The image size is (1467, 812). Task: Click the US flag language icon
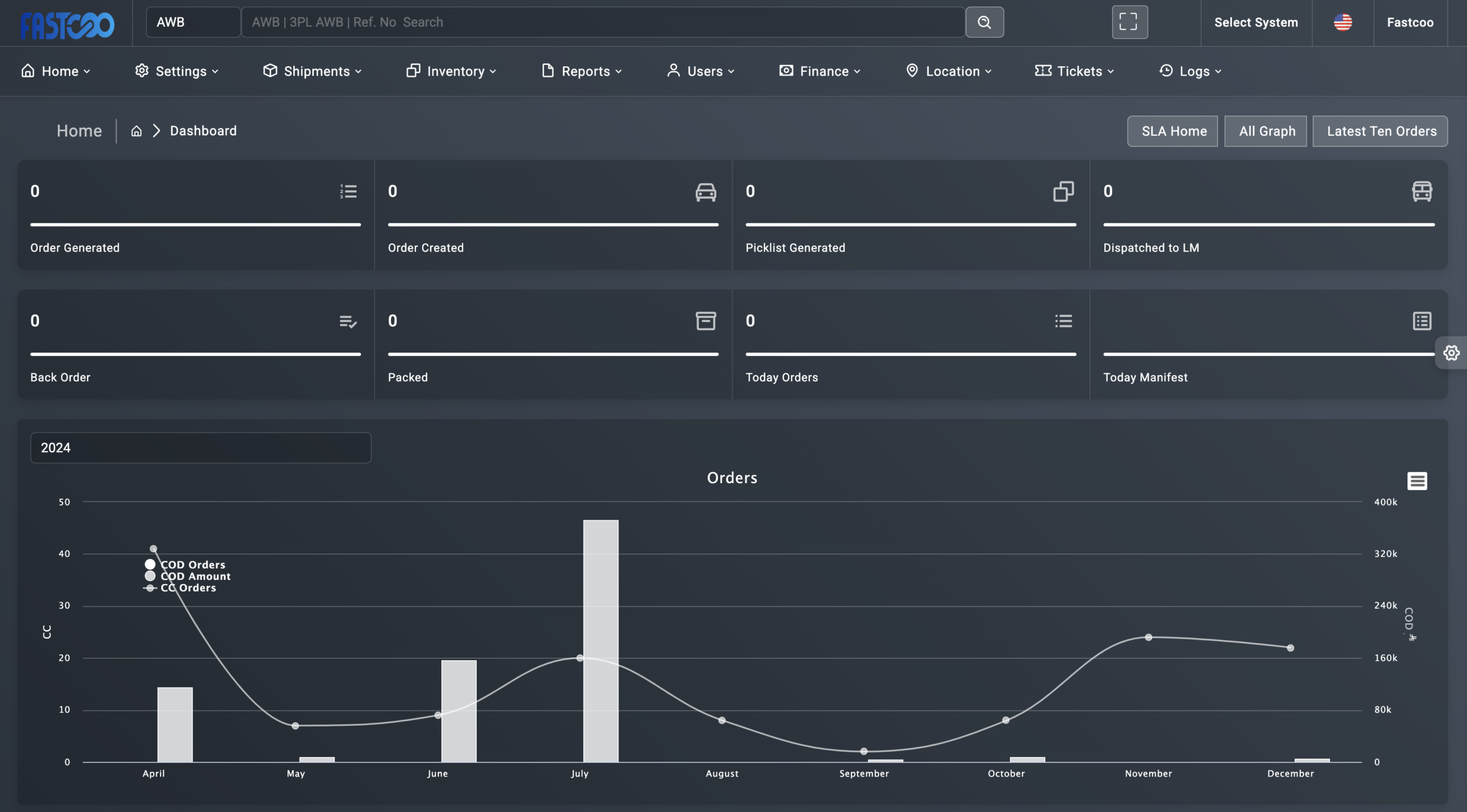coord(1342,22)
